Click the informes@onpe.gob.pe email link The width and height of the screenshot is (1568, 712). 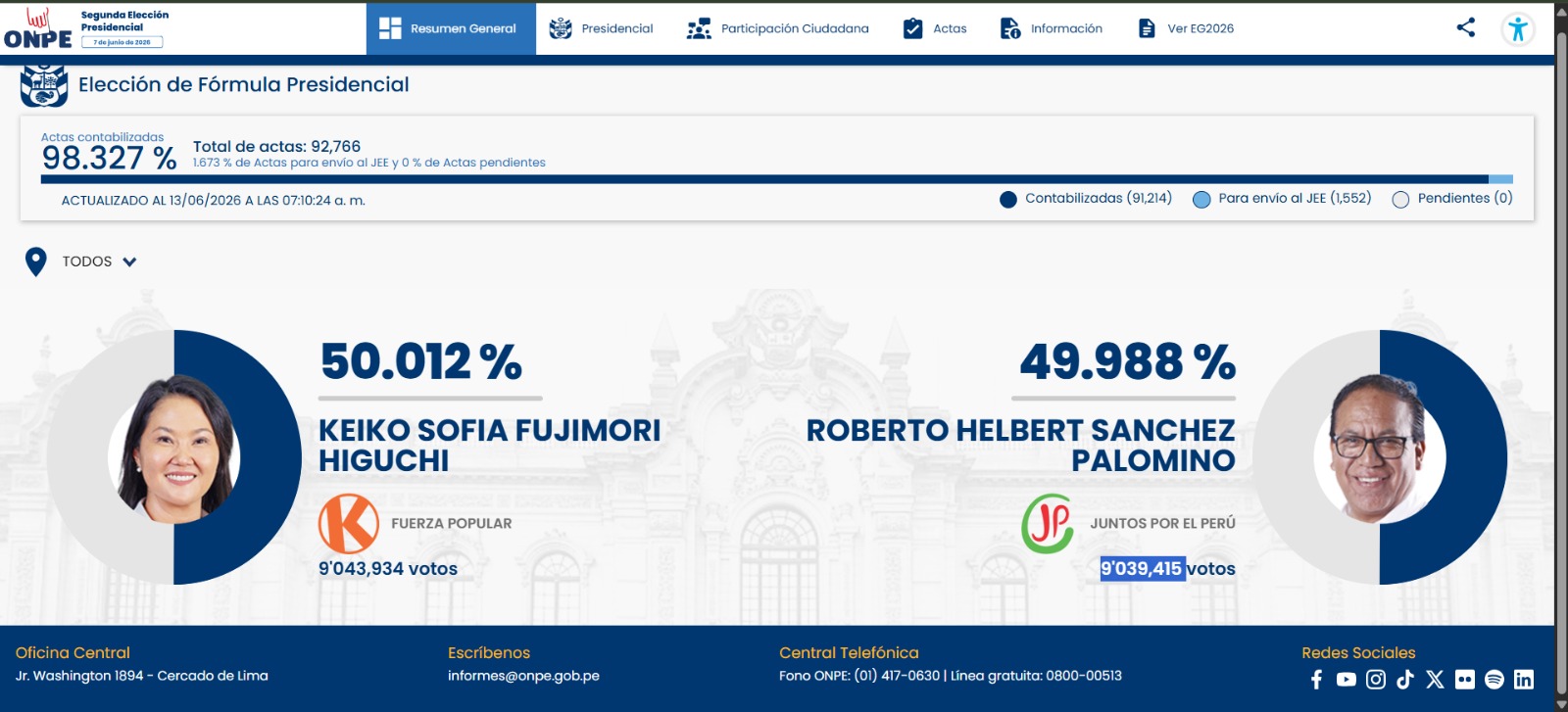(523, 676)
